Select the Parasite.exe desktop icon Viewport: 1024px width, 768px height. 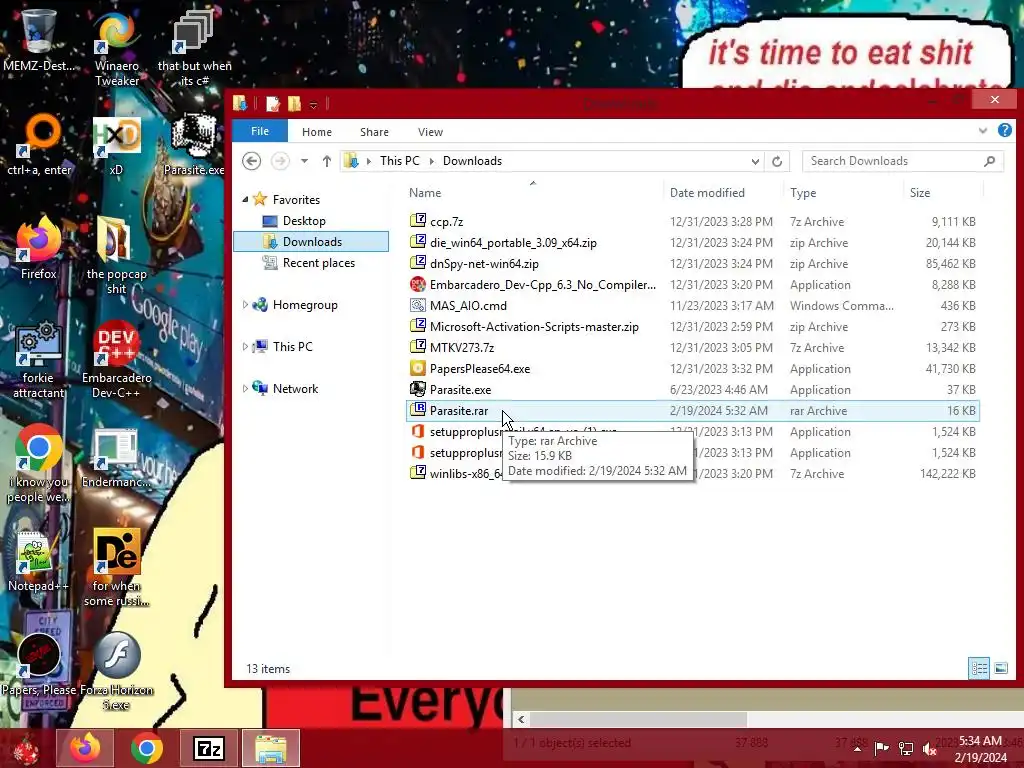[x=194, y=145]
